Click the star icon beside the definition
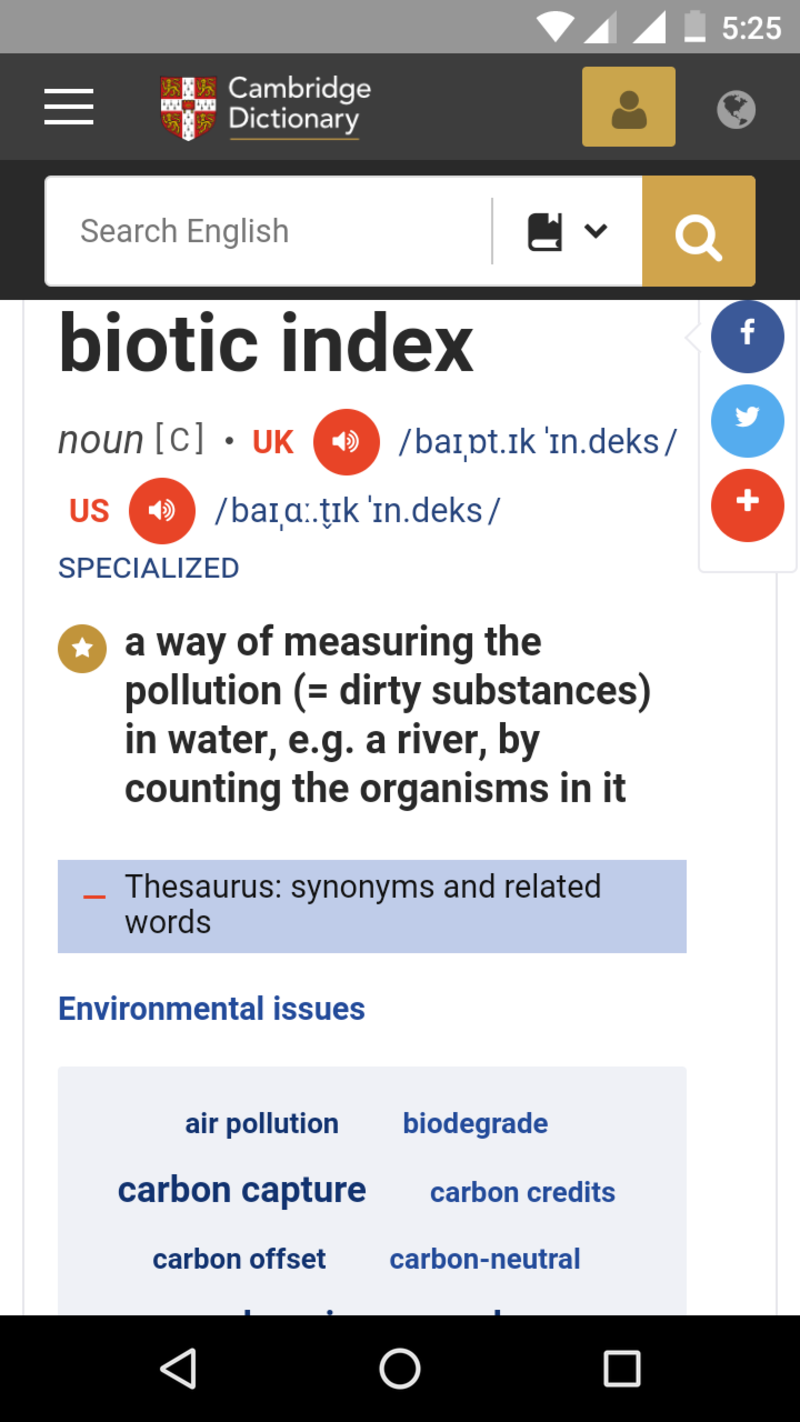800x1422 pixels. (x=82, y=648)
